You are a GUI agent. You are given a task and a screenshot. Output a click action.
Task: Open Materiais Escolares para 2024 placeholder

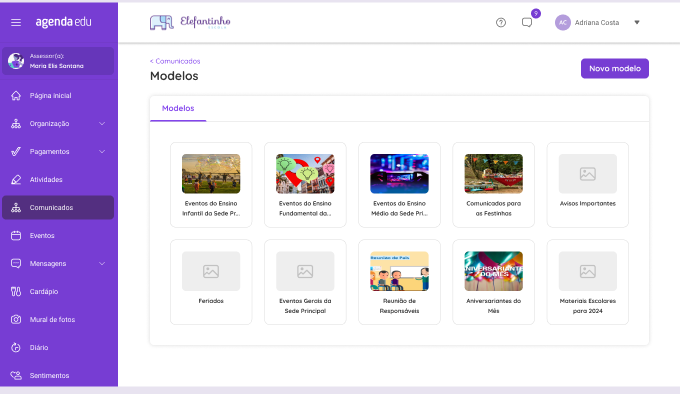(588, 271)
